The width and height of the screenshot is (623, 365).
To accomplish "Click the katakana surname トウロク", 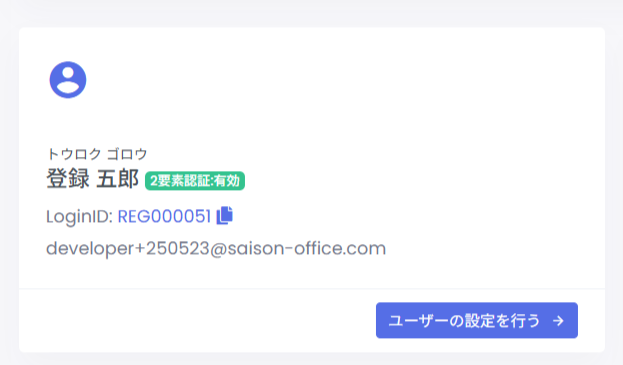I will click(74, 154).
